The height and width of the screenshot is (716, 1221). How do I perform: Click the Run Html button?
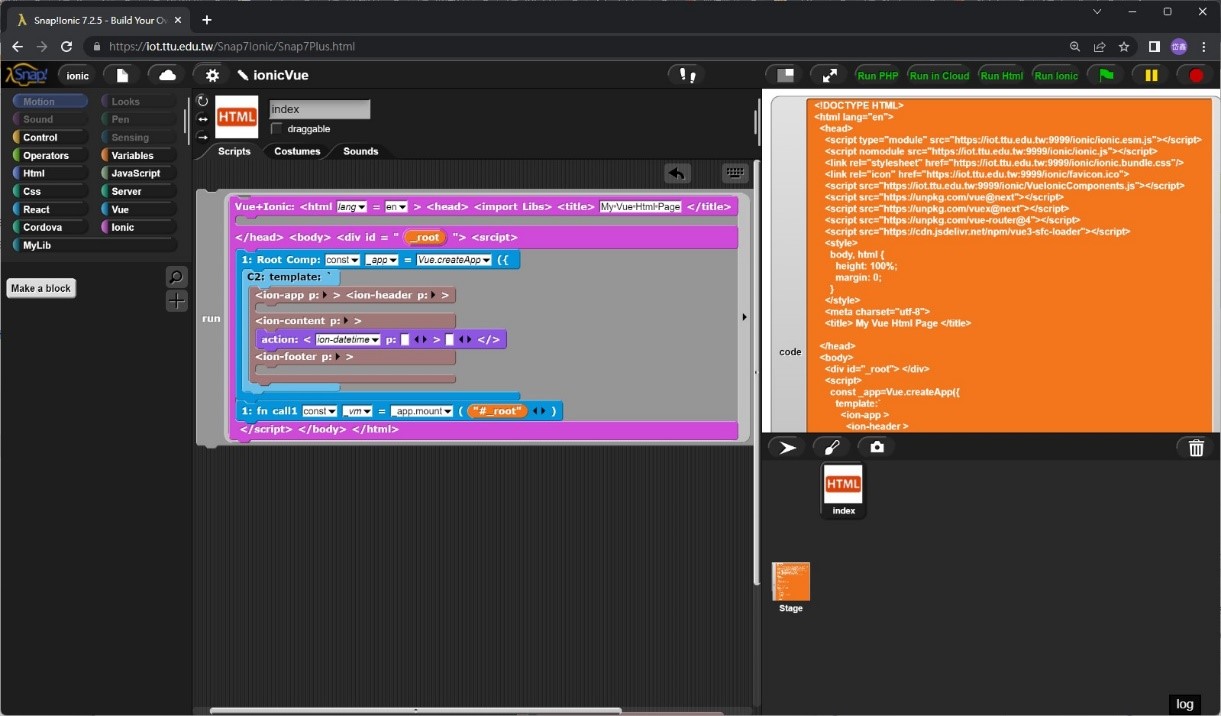[x=1001, y=75]
